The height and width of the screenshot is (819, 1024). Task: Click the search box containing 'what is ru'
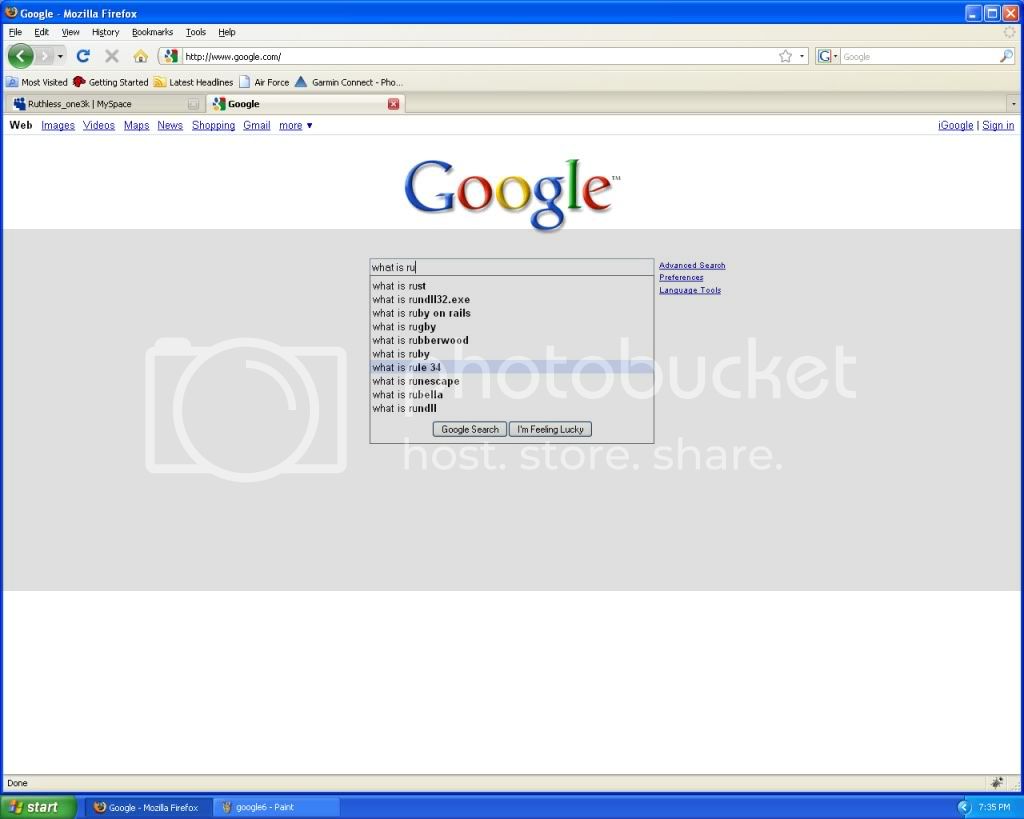point(511,267)
